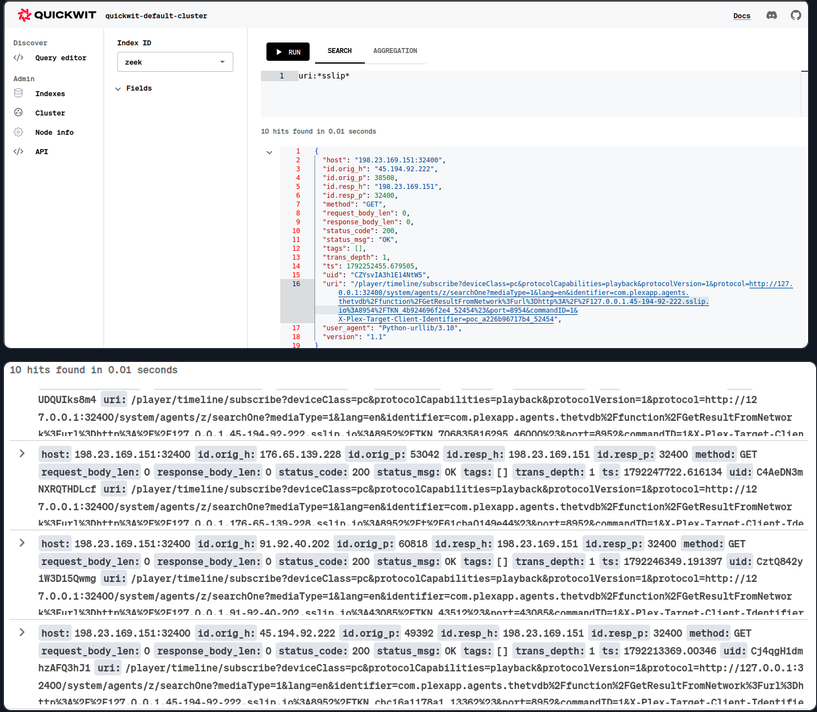Collapse the first JSON result chevron

point(269,152)
